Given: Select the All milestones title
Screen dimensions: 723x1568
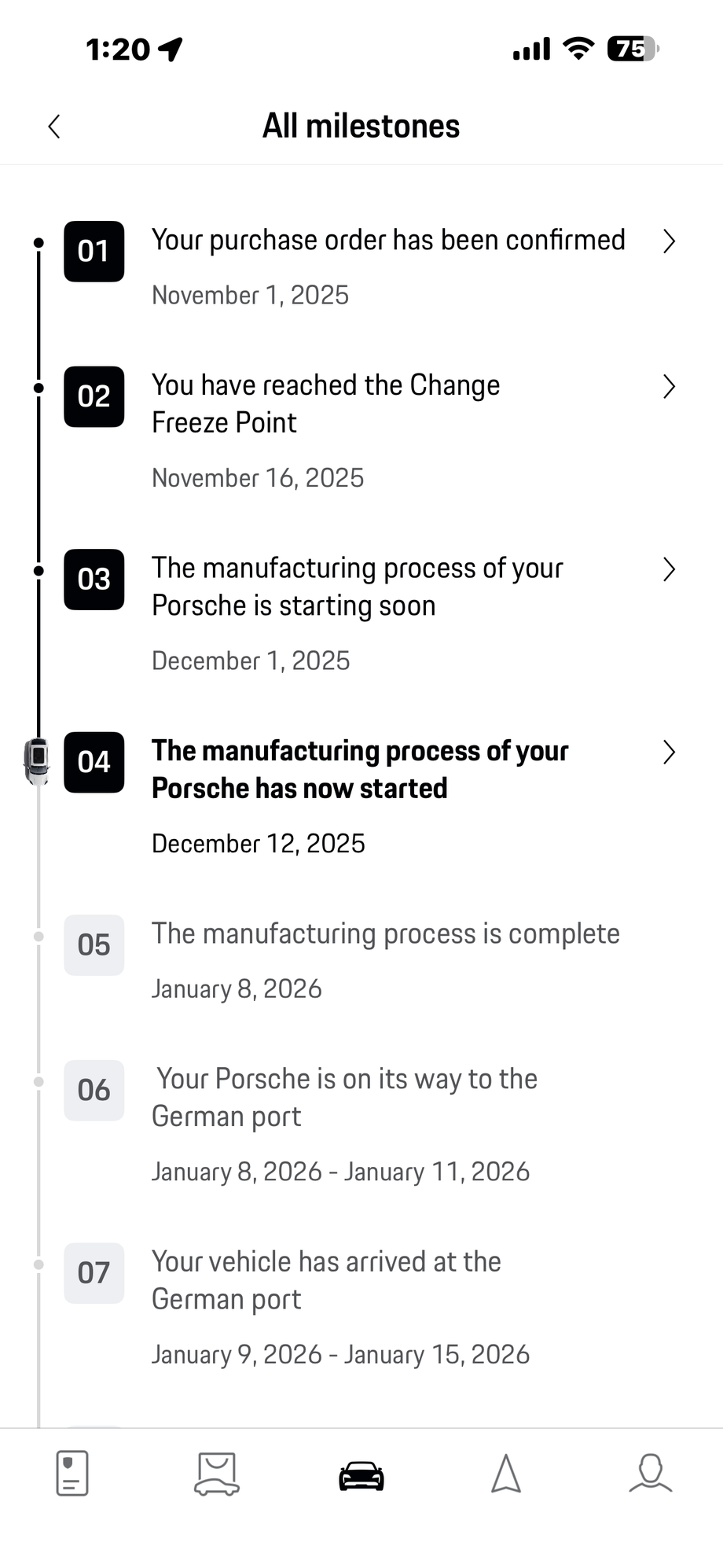Looking at the screenshot, I should (x=361, y=125).
